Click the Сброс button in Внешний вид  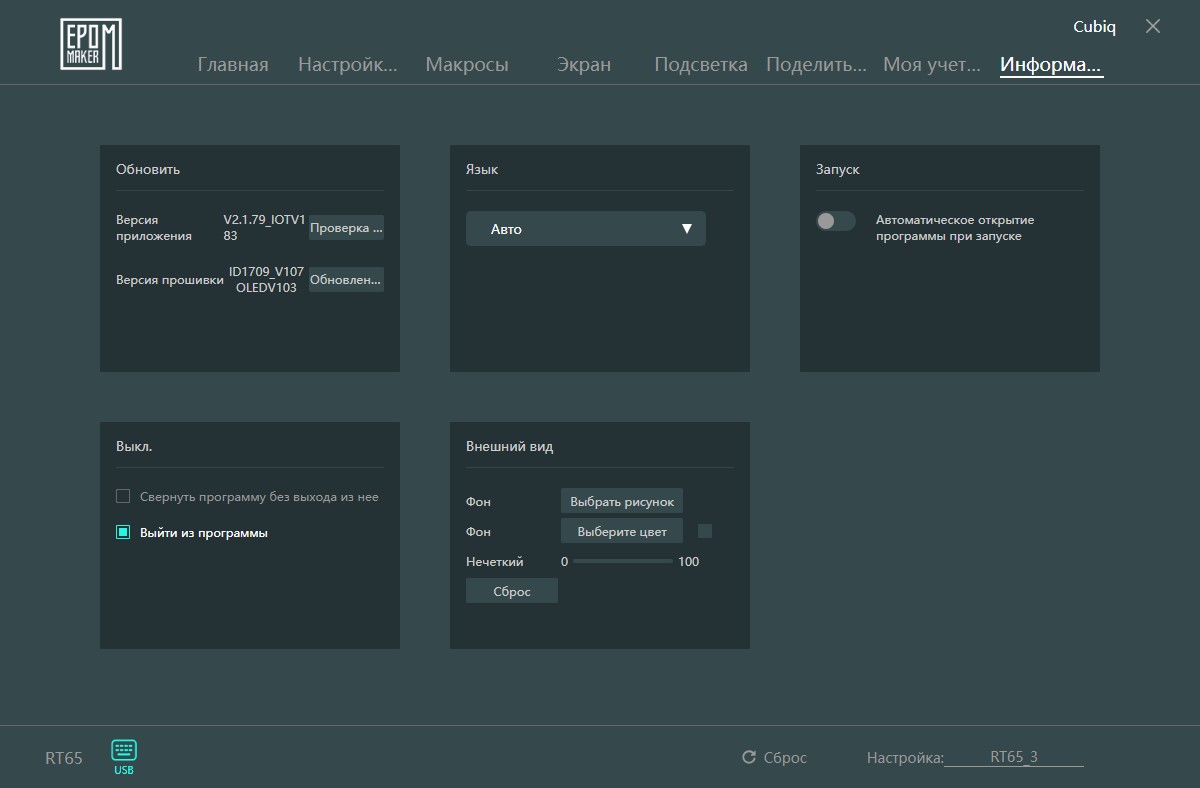coord(512,591)
